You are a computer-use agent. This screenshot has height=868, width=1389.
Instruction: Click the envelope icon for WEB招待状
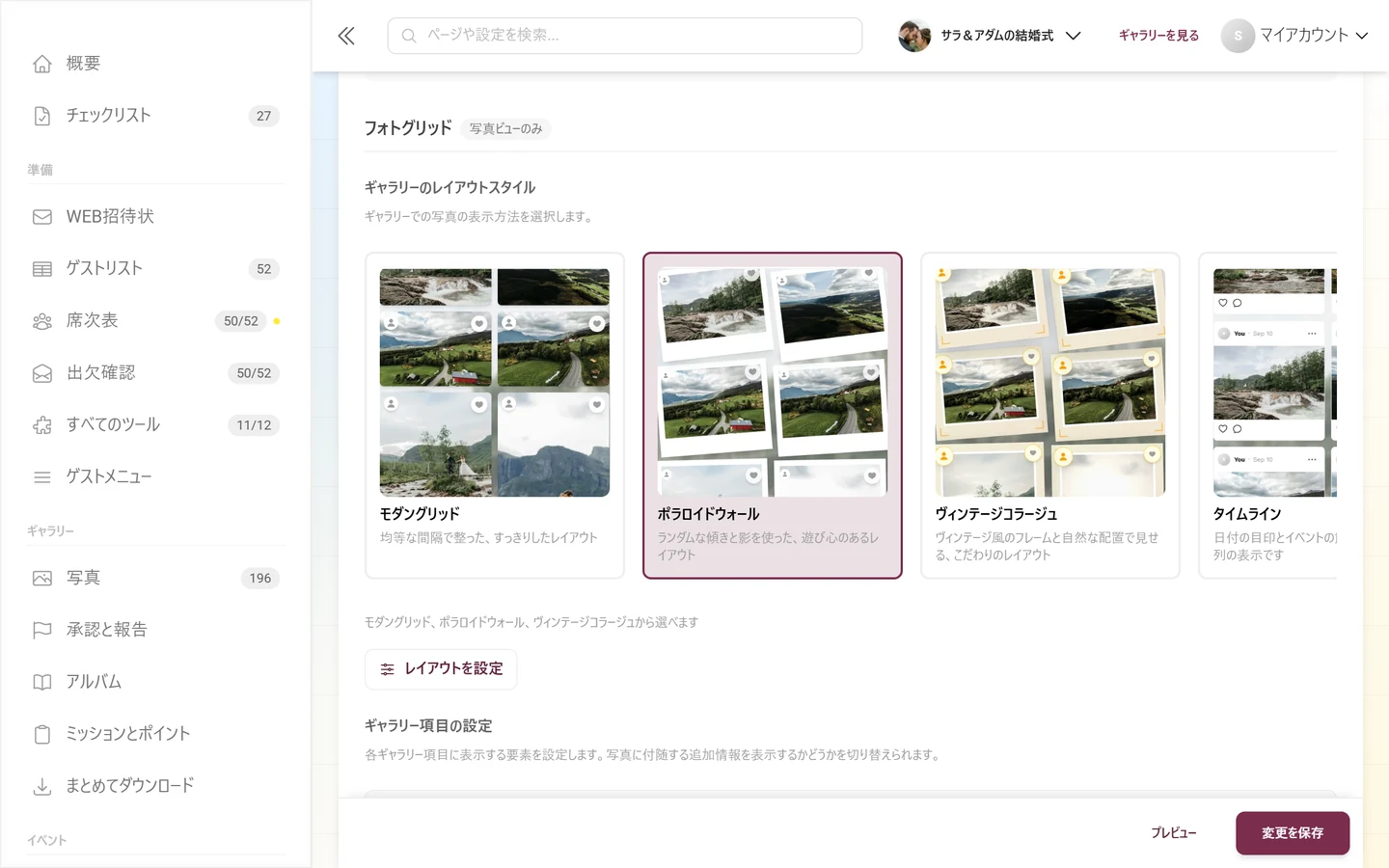pos(42,217)
